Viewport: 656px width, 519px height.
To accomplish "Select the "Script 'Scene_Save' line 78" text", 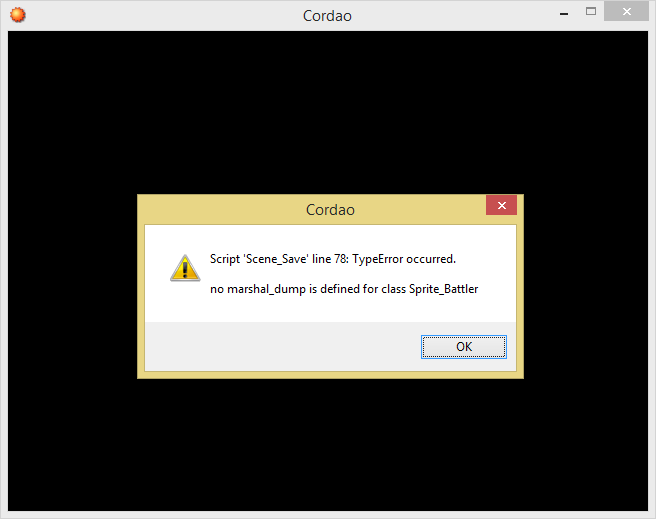I will (x=279, y=259).
